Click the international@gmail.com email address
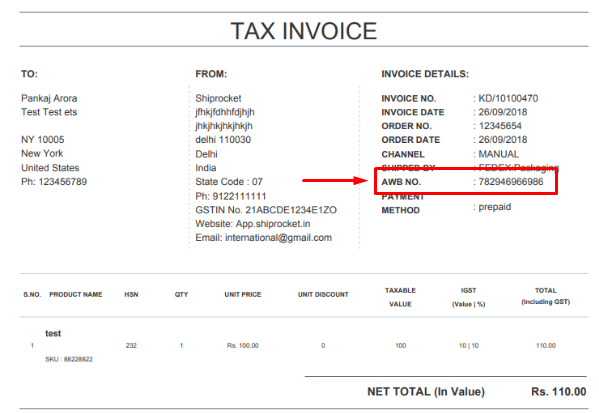 (x=278, y=238)
